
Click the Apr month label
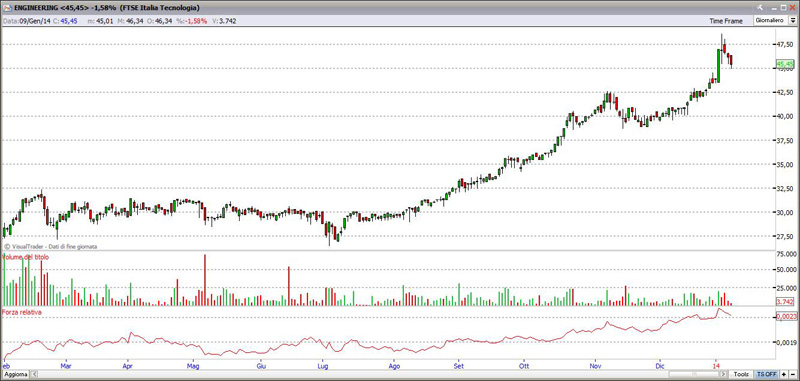coord(128,366)
